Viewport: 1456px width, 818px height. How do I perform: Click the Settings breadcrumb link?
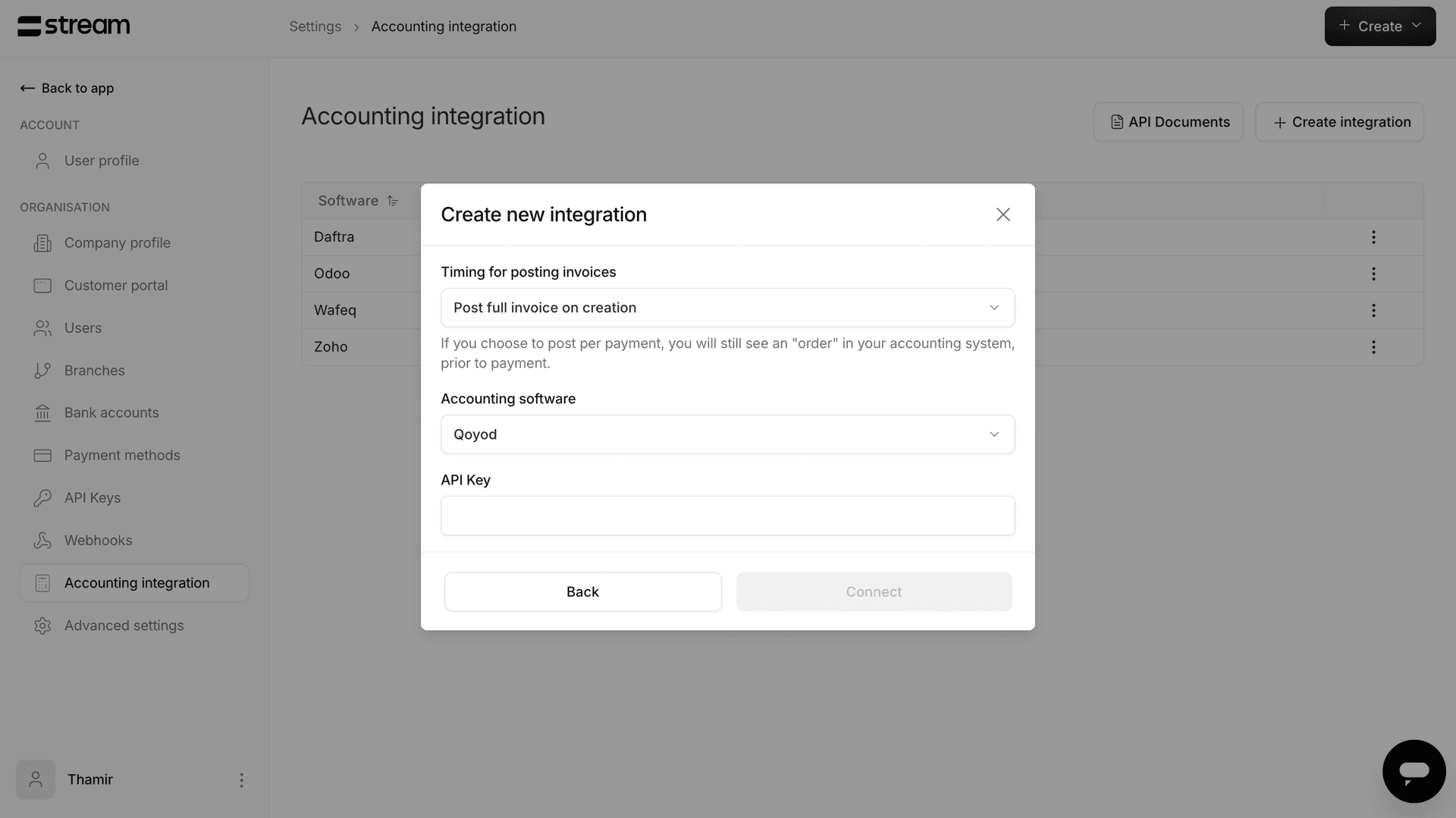click(x=315, y=27)
